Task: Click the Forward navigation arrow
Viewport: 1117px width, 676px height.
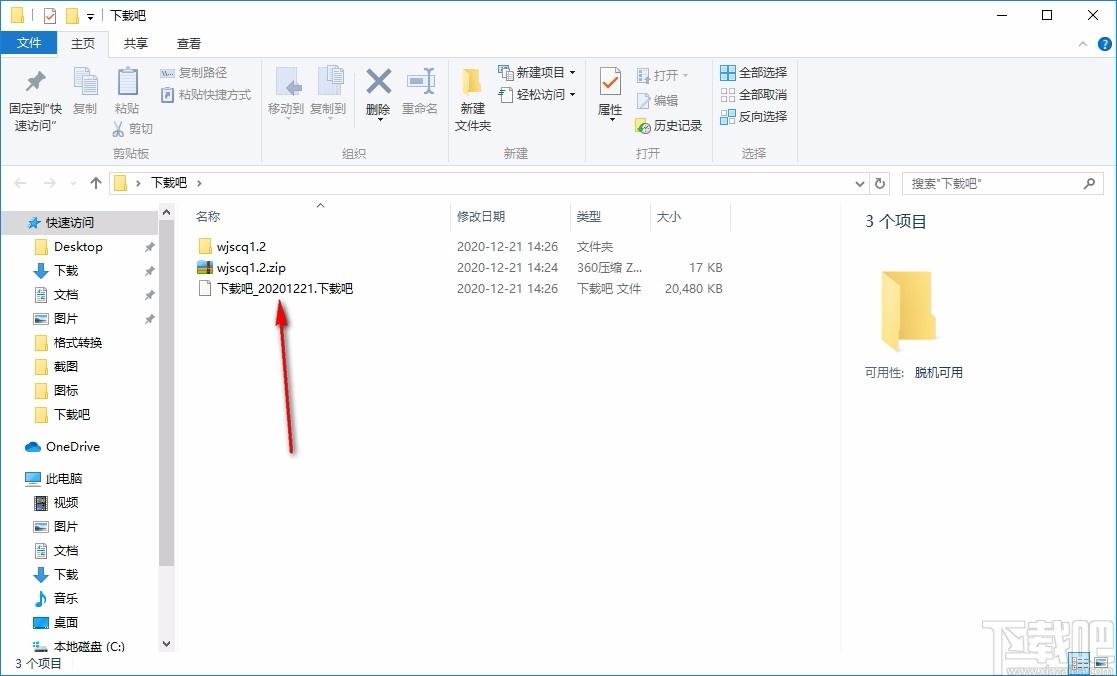Action: click(49, 183)
